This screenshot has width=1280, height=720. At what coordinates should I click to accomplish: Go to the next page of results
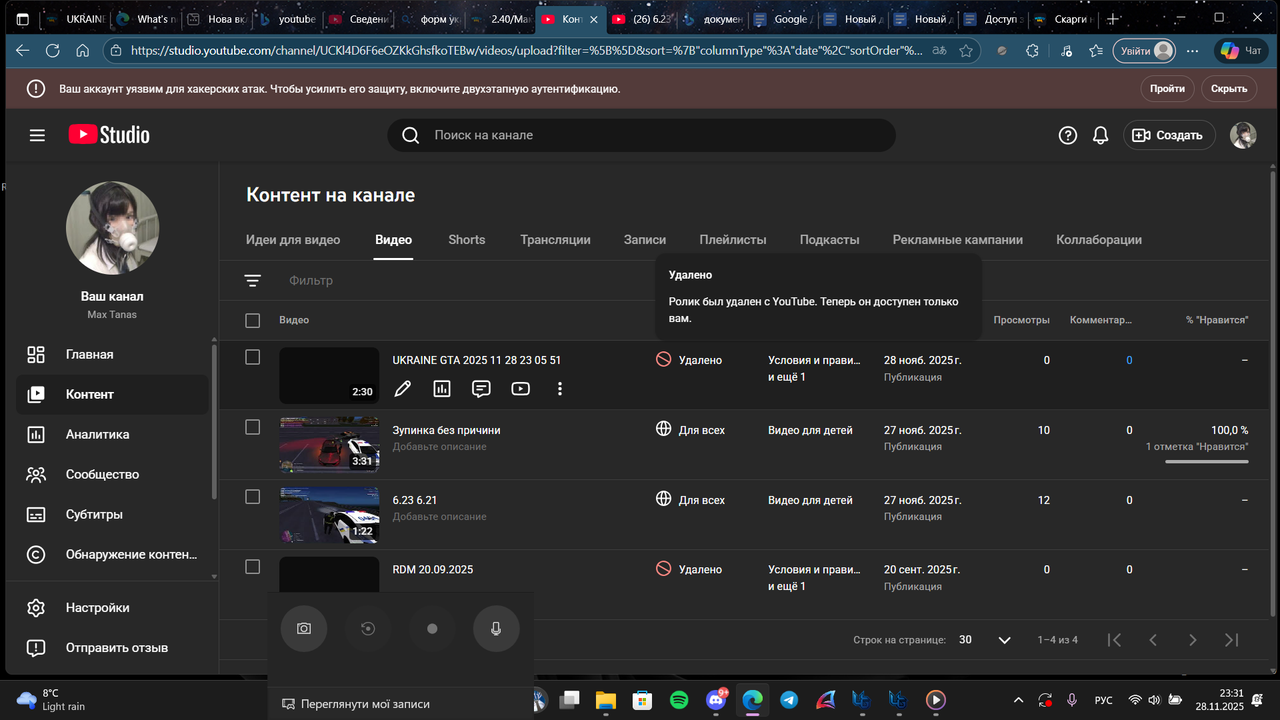click(1192, 640)
